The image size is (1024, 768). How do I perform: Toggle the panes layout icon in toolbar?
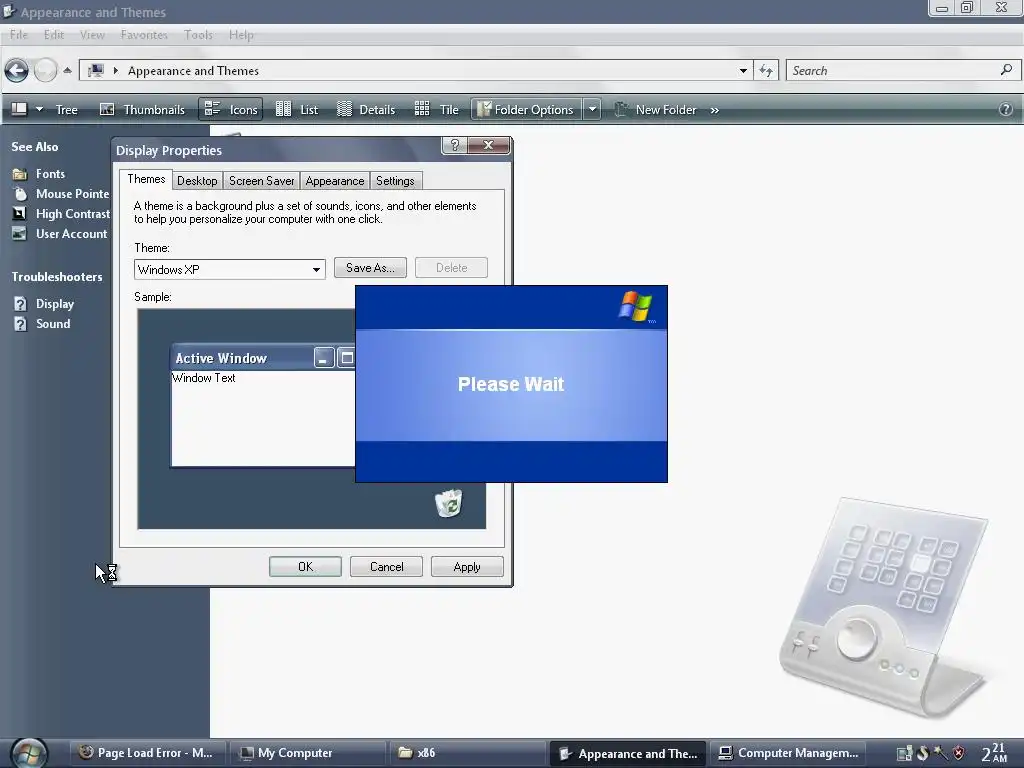pos(20,109)
